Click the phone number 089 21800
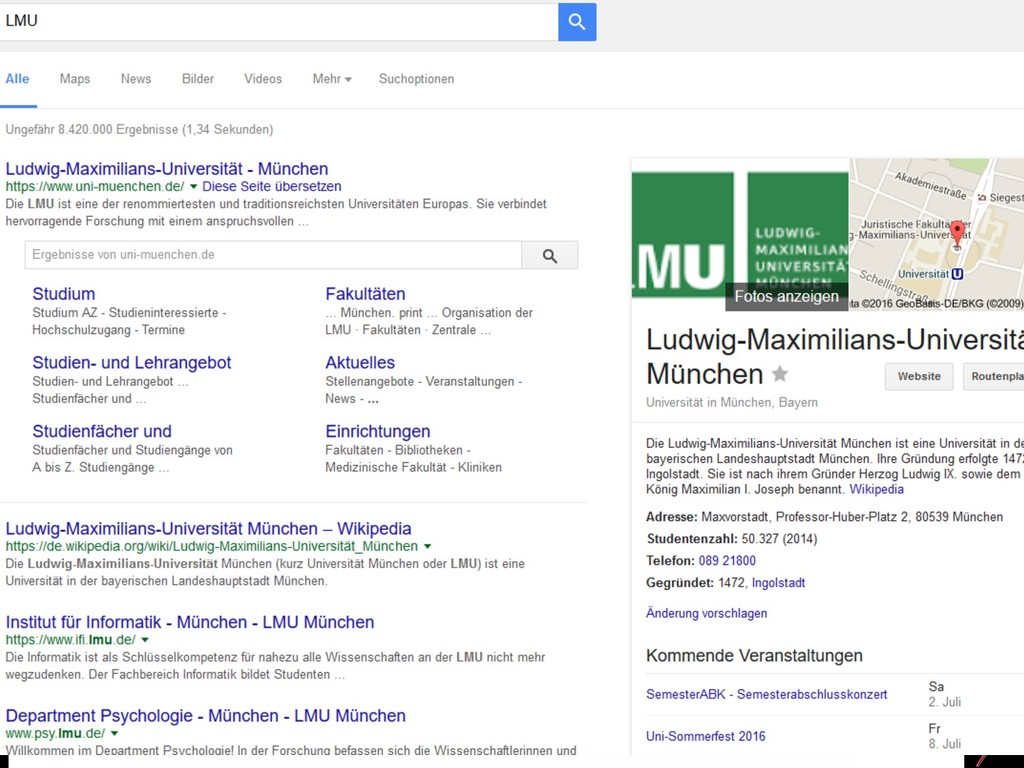This screenshot has width=1024, height=768. tap(727, 561)
